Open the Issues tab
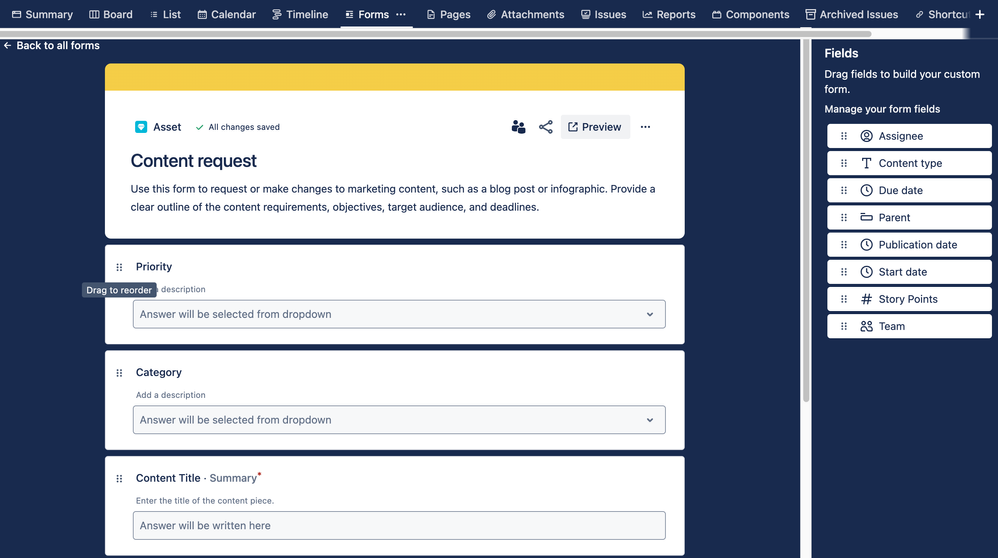The image size is (998, 558). tap(603, 14)
